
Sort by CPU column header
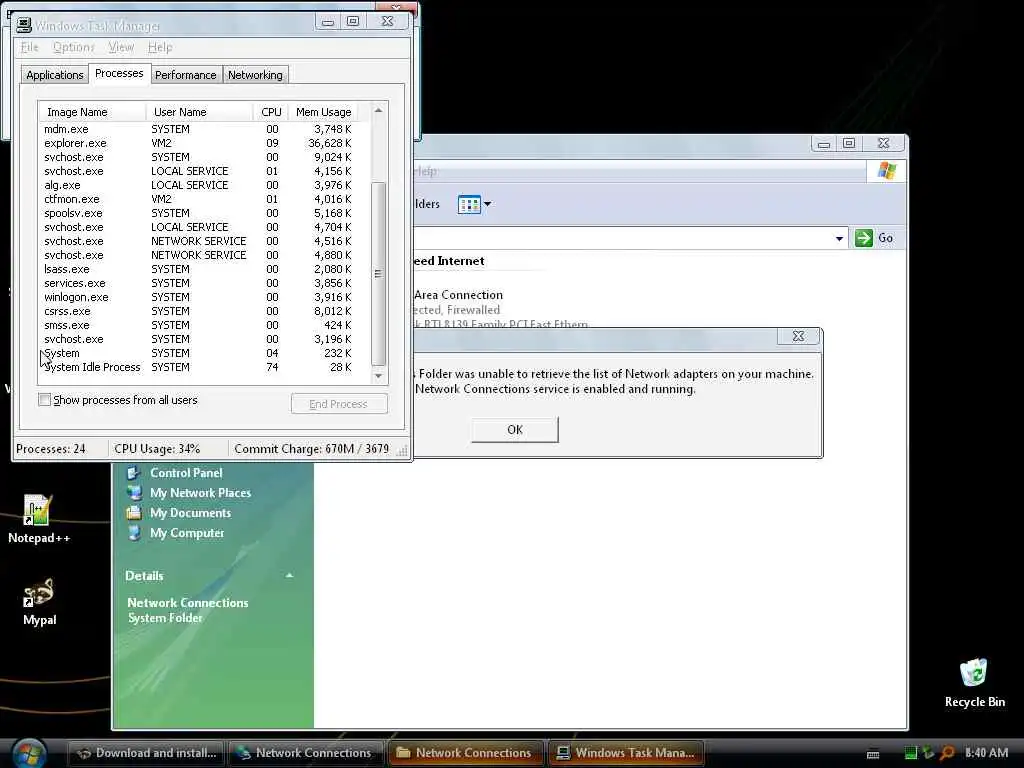270,112
